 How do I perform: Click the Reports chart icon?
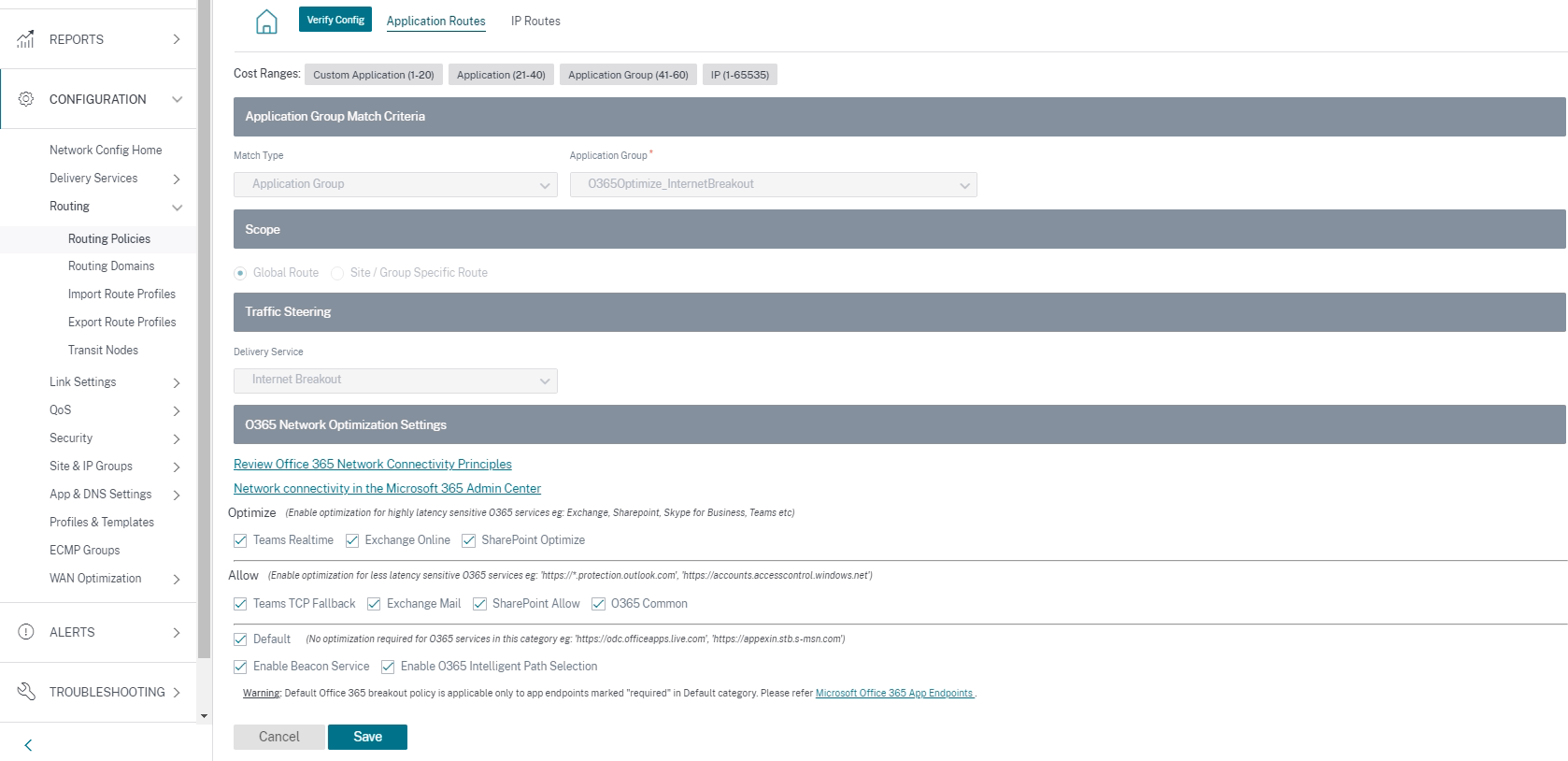click(26, 39)
